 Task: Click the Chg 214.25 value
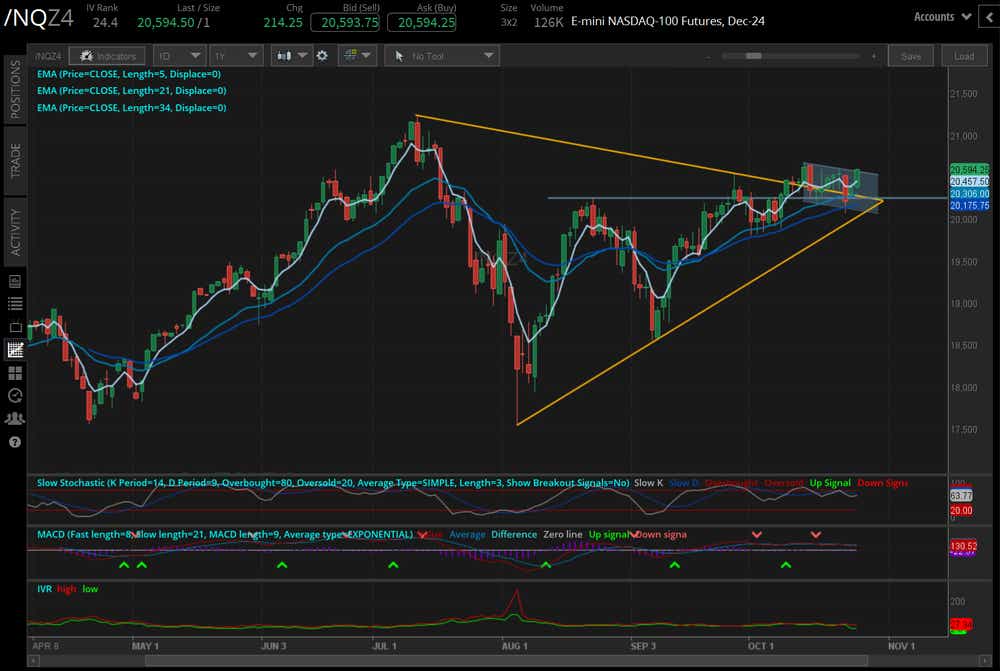[x=283, y=23]
